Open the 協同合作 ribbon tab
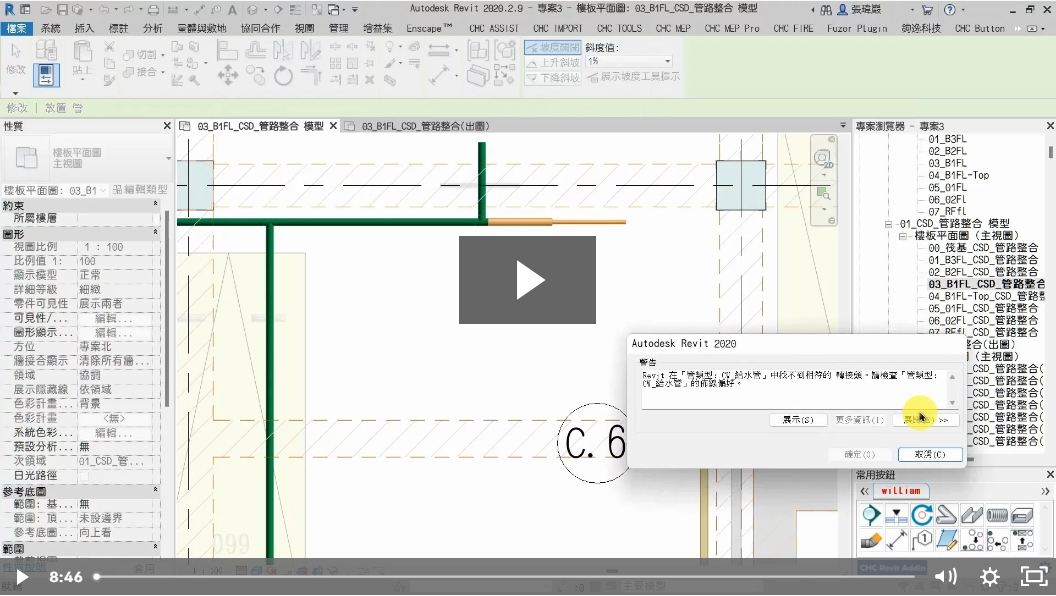Image resolution: width=1056 pixels, height=596 pixels. point(260,28)
